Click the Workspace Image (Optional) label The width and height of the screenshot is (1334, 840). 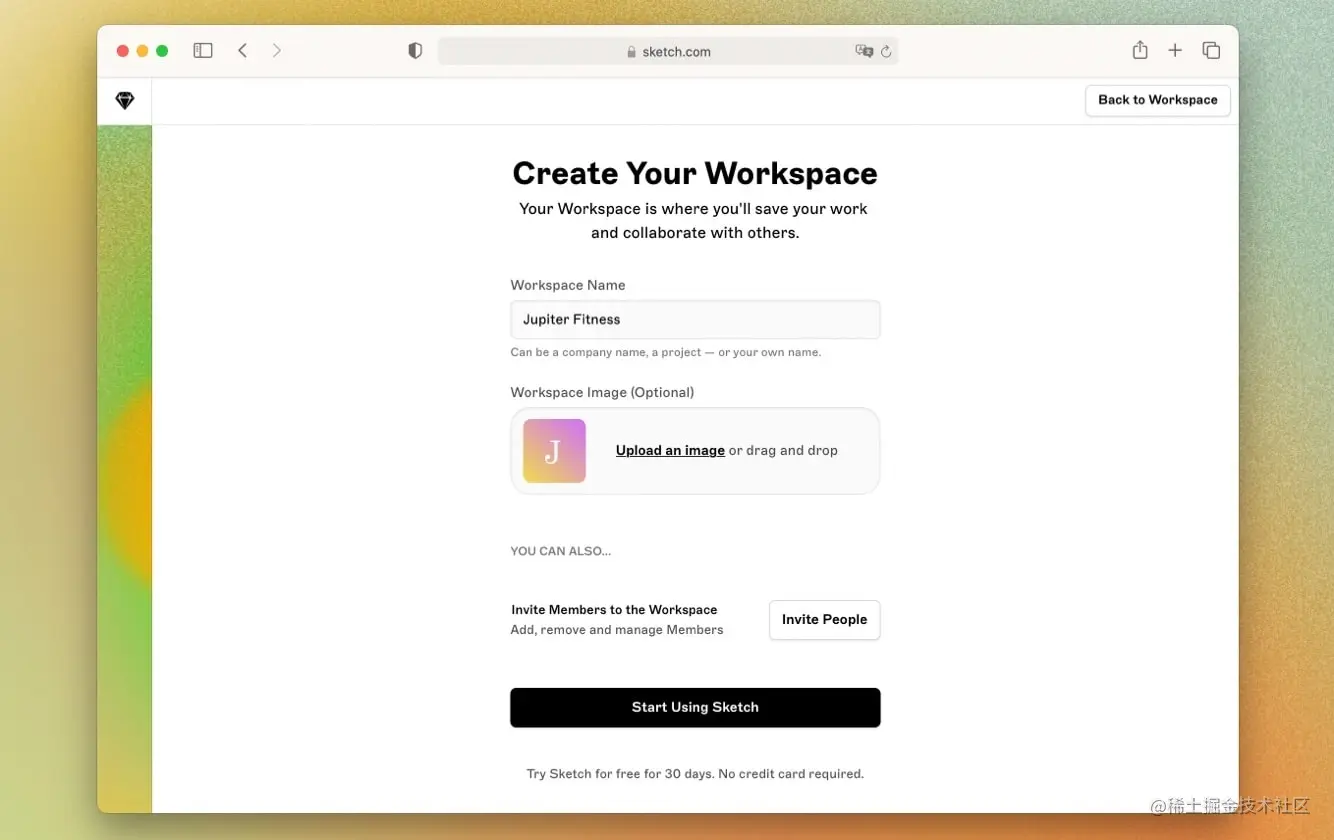click(x=602, y=392)
